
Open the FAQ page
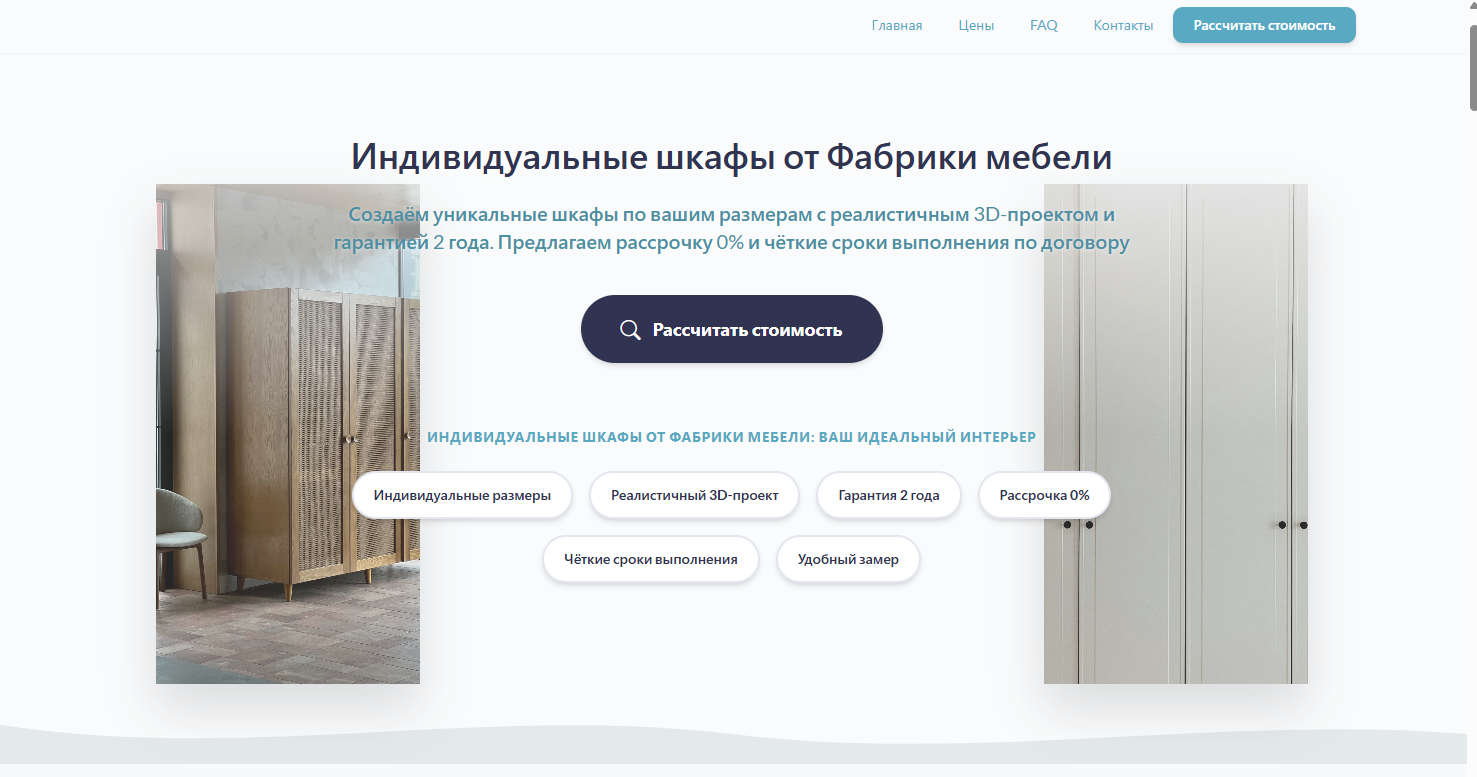pos(1043,25)
